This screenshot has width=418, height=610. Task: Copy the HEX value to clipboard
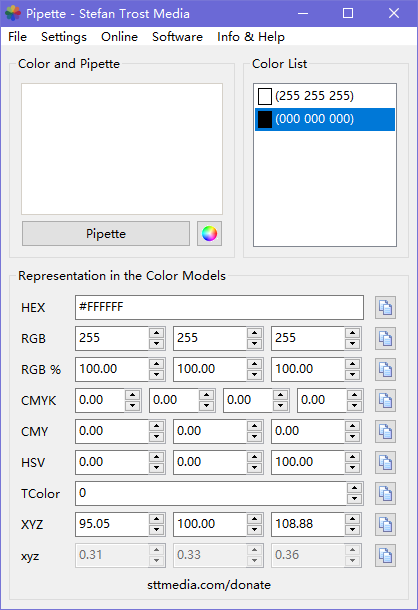pyautogui.click(x=385, y=307)
